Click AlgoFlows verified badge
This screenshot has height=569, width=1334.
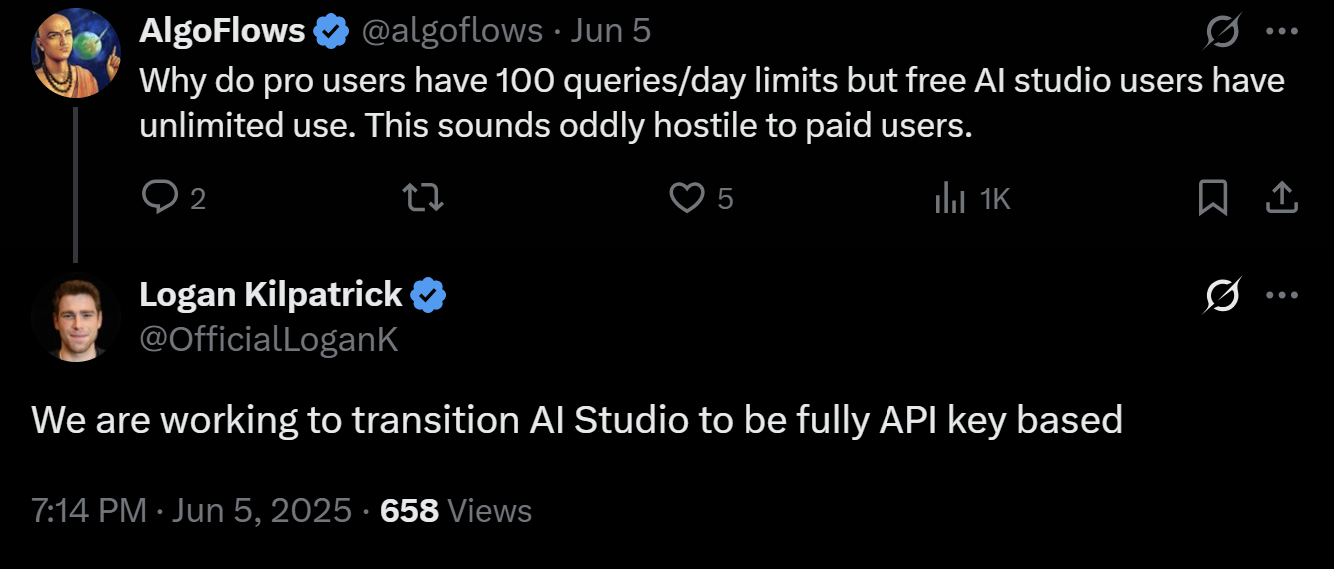pyautogui.click(x=331, y=32)
